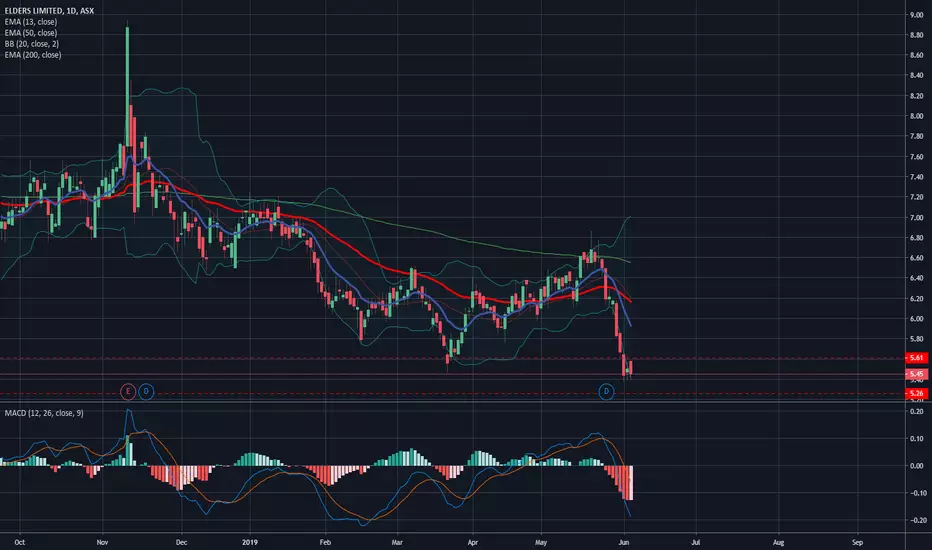Select the MACD (12, 26, close, 9) label
The height and width of the screenshot is (550, 932).
(x=44, y=413)
